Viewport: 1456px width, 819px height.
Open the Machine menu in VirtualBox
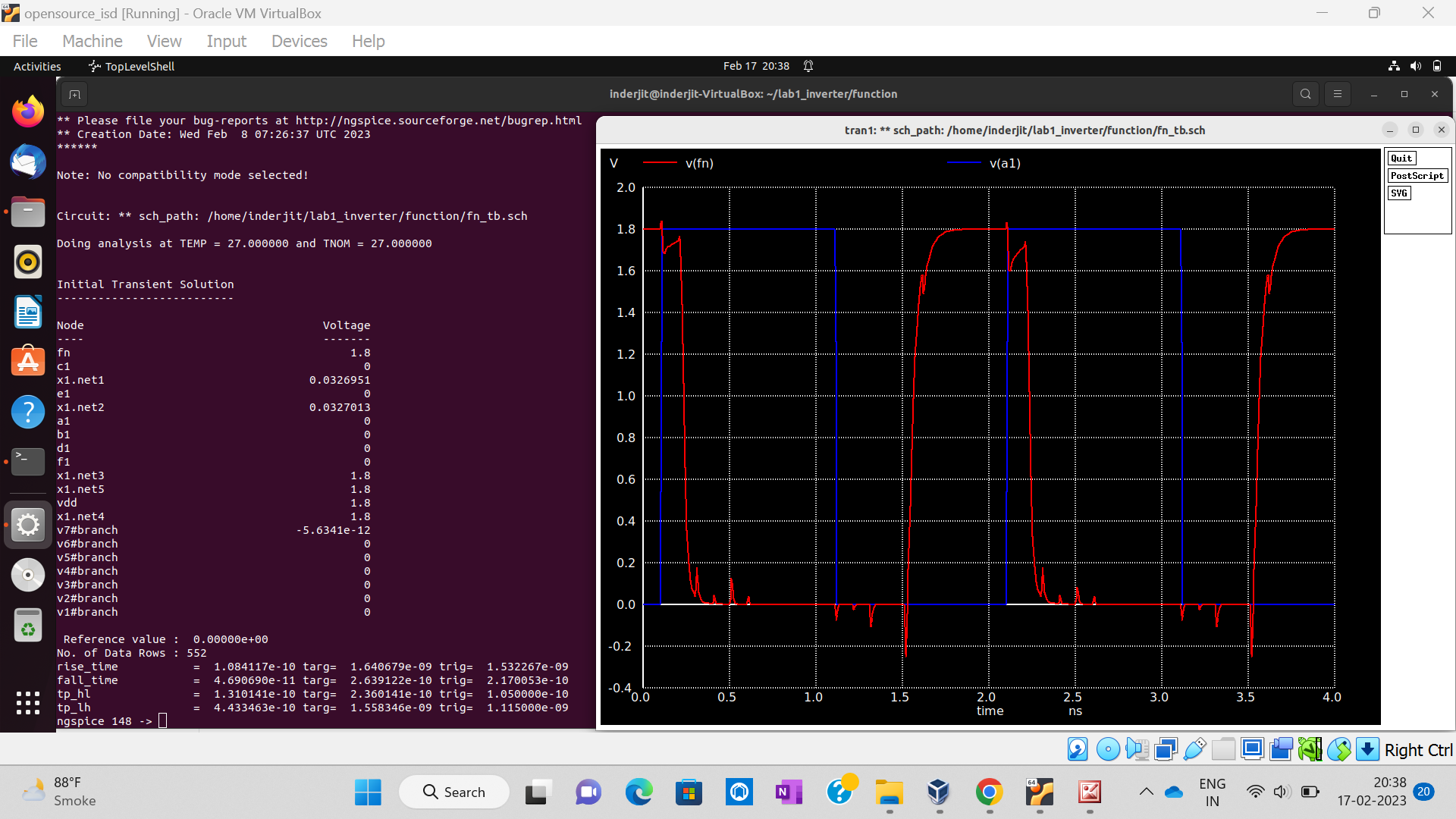click(x=92, y=41)
